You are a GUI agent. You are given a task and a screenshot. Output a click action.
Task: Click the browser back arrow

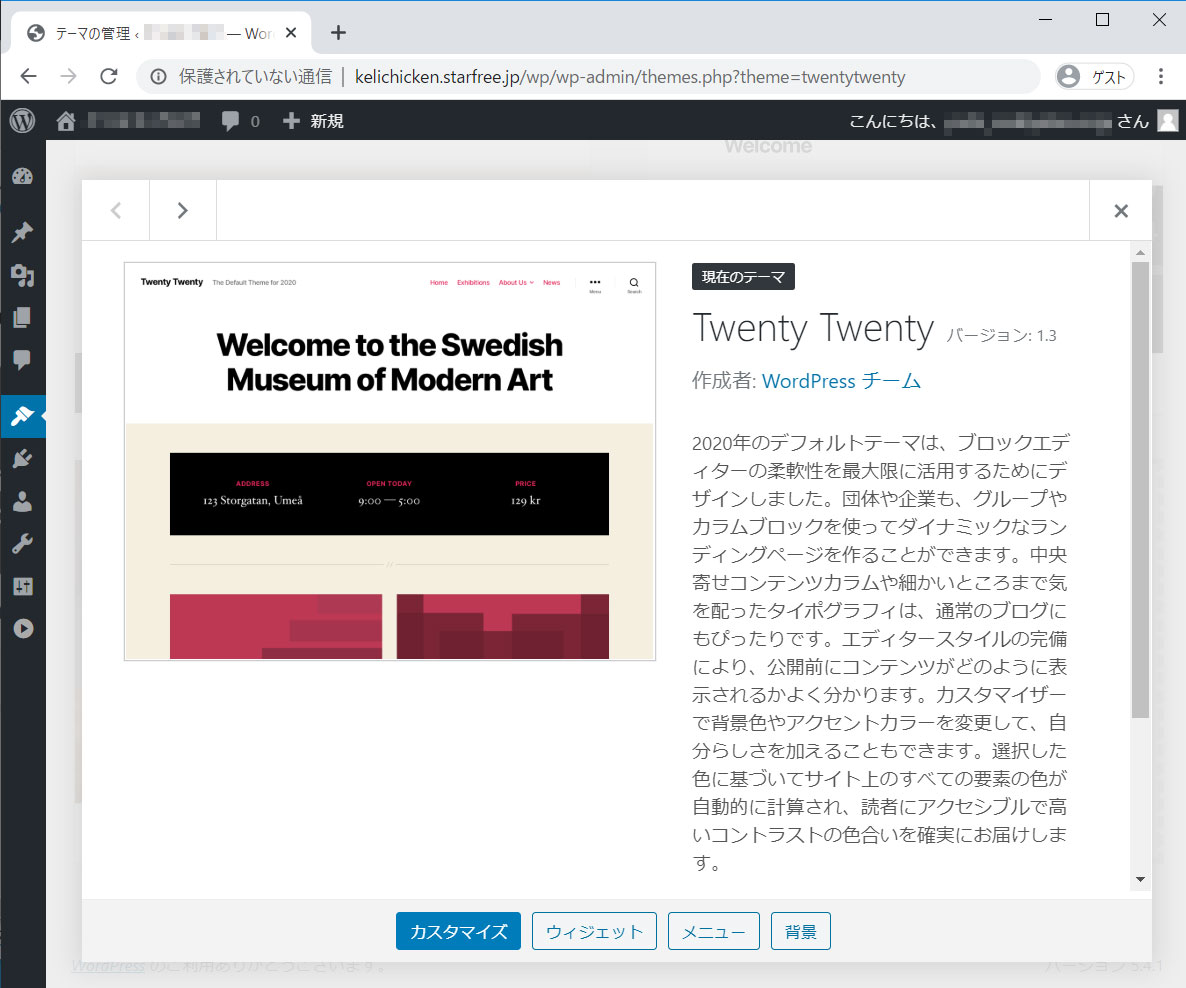29,76
